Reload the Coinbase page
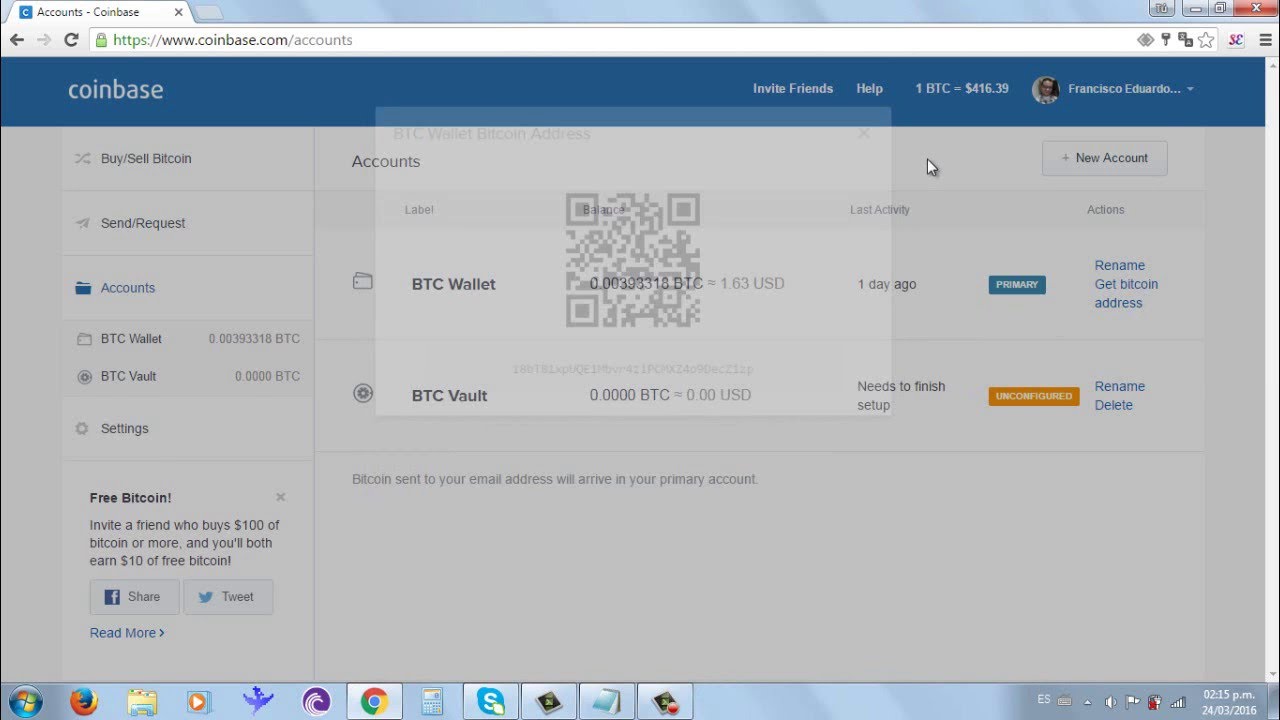This screenshot has width=1280, height=720. (71, 40)
